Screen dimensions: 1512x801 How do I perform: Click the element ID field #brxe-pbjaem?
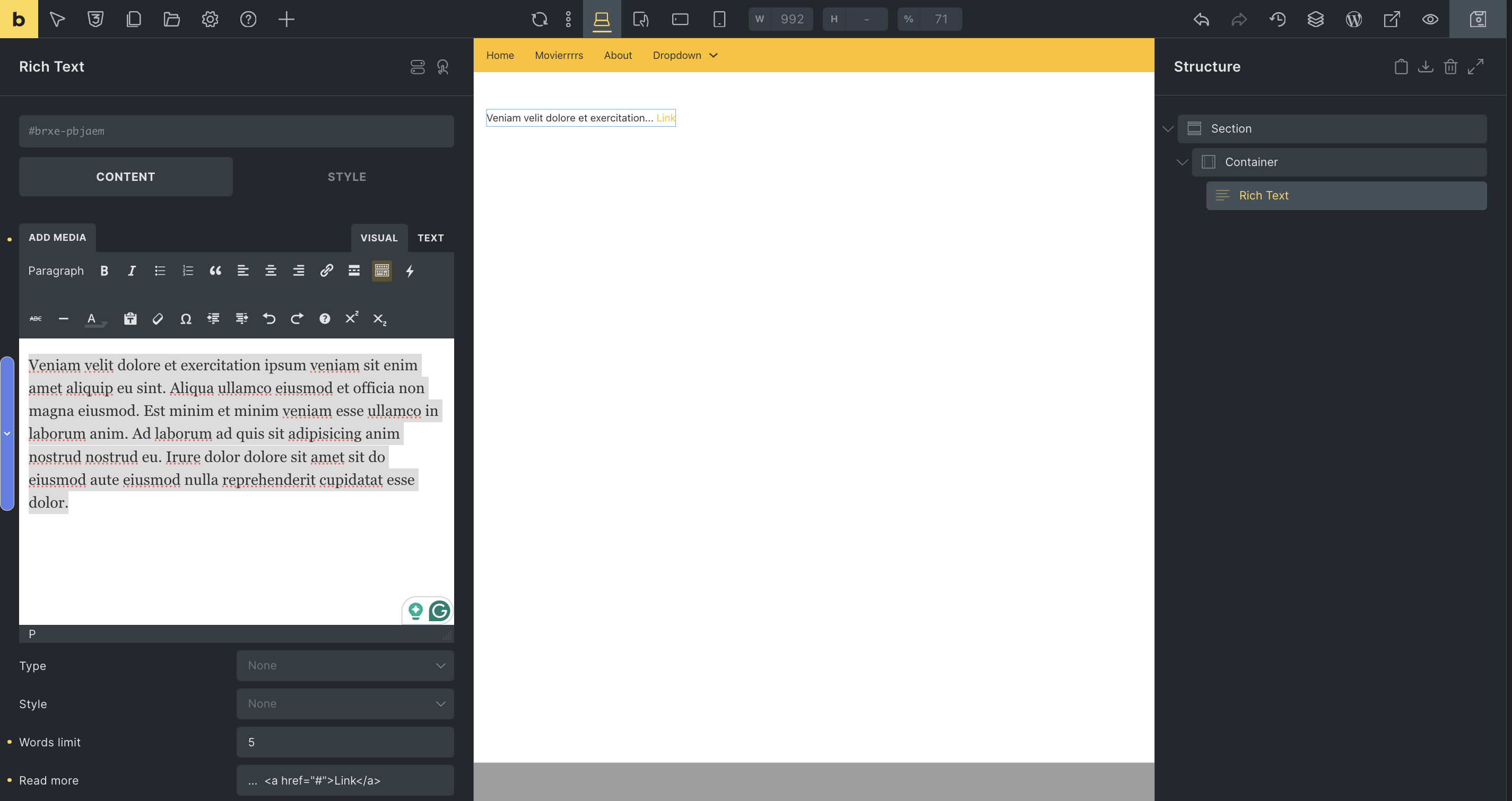pos(236,131)
